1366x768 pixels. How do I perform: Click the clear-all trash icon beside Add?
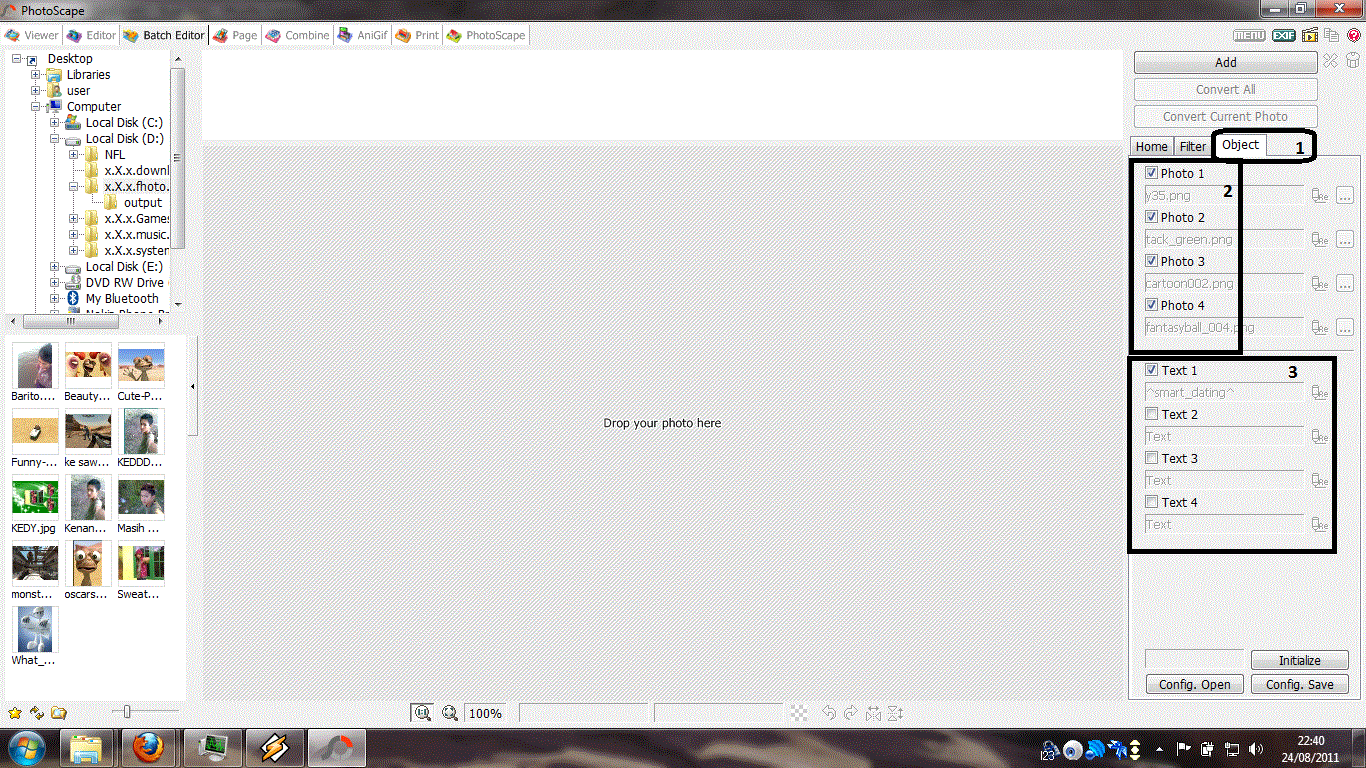tap(1353, 61)
